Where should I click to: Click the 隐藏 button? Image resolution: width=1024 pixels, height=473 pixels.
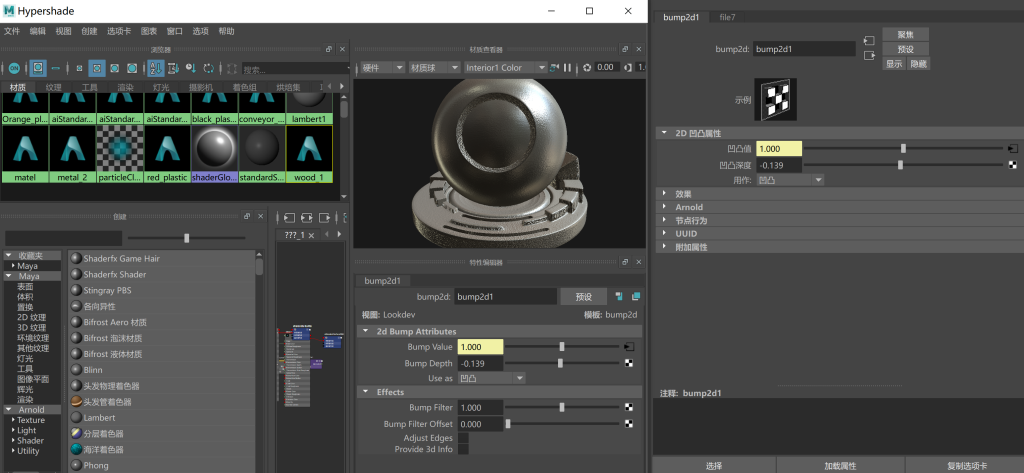tap(918, 64)
